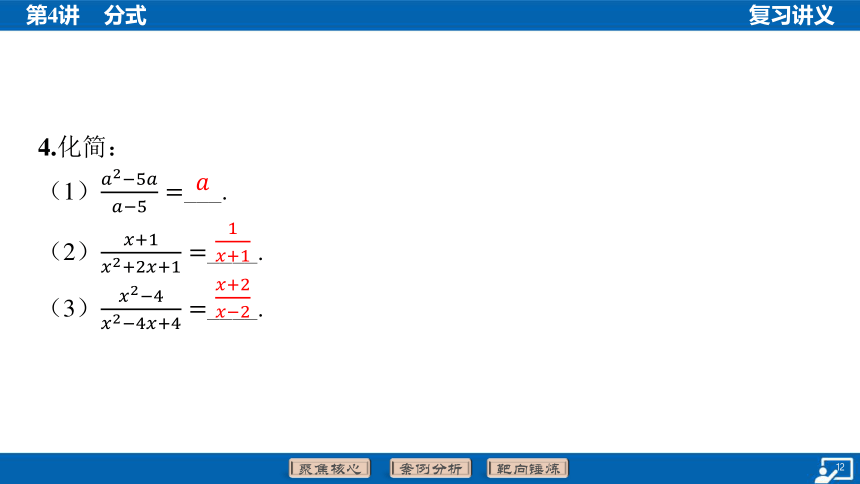Click the red answer fraction 1 over x+1
Screen dimensions: 860x484
(233, 242)
